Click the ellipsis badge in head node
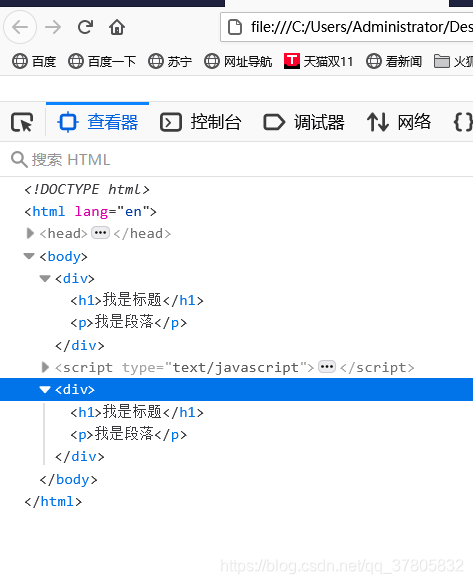The height and width of the screenshot is (584, 473). point(100,233)
